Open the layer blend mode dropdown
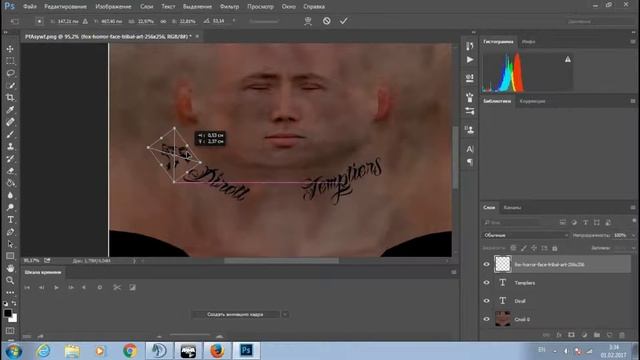 (526, 236)
